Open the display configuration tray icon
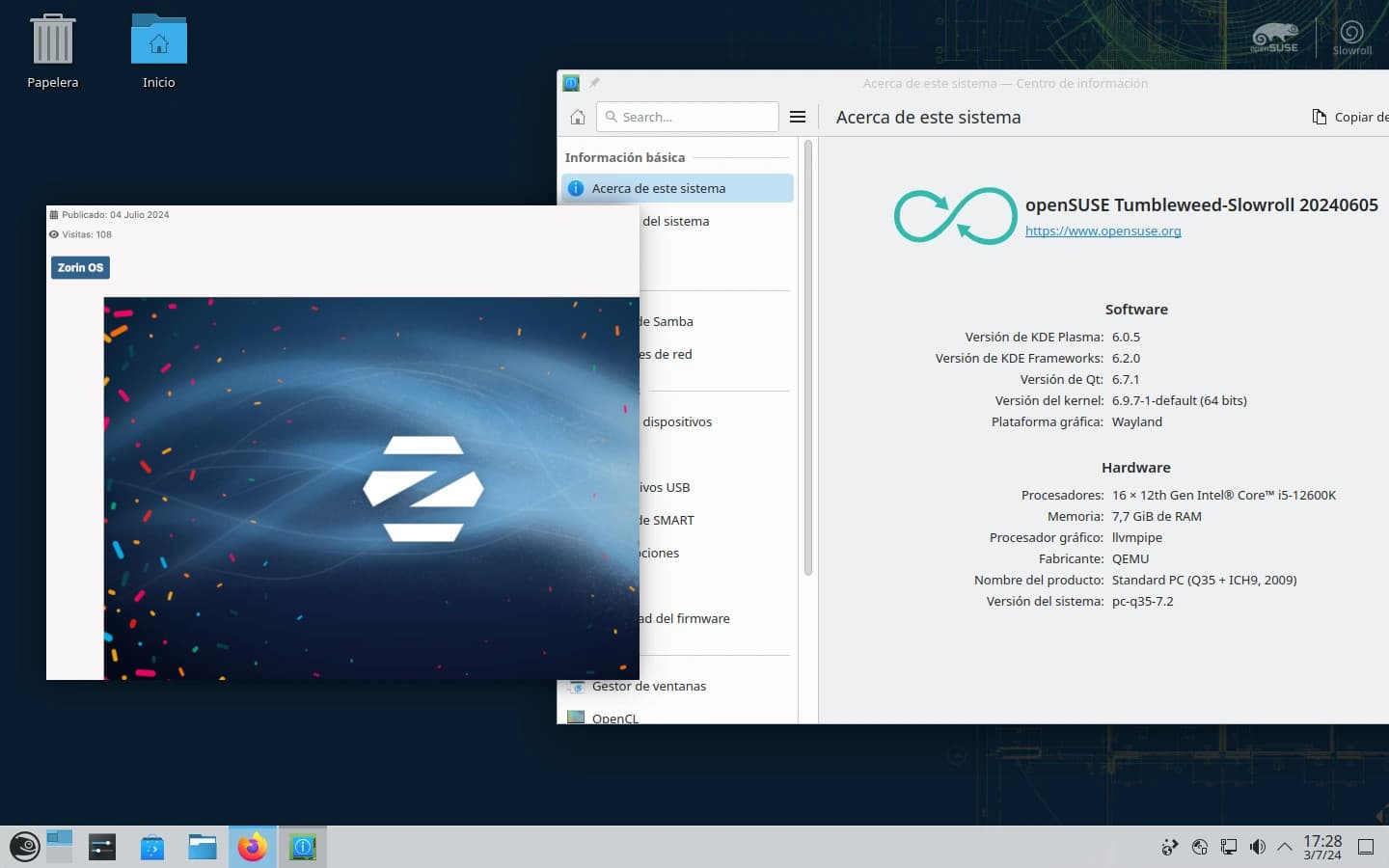Screen dimensions: 1389x868 pos(1229,847)
